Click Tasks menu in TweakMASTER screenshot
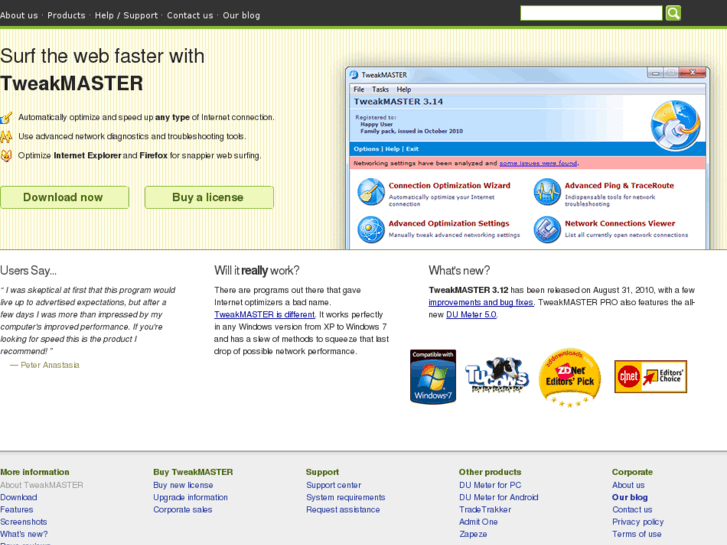Screen dimensions: 727x545 tap(380, 90)
